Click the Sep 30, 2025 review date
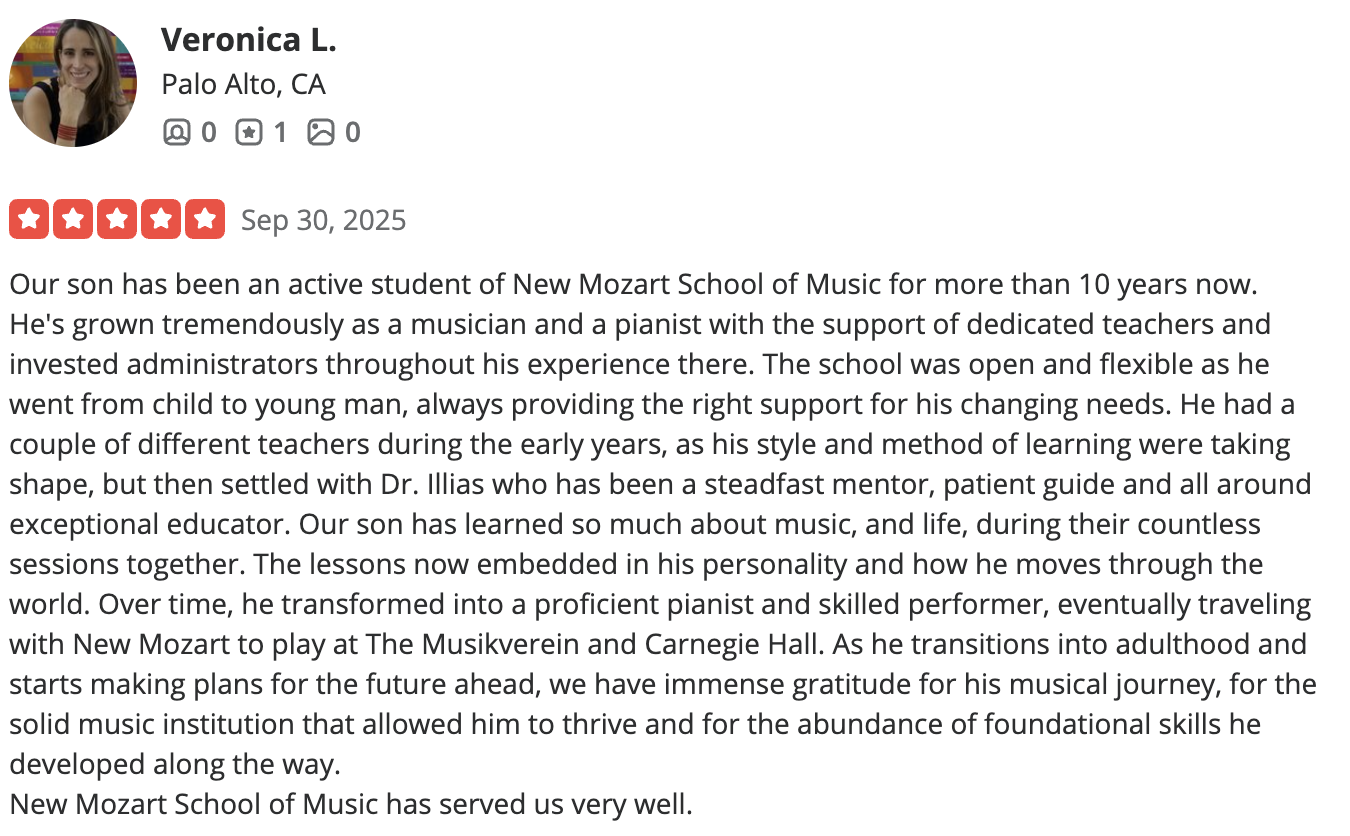The image size is (1350, 836). coord(324,220)
